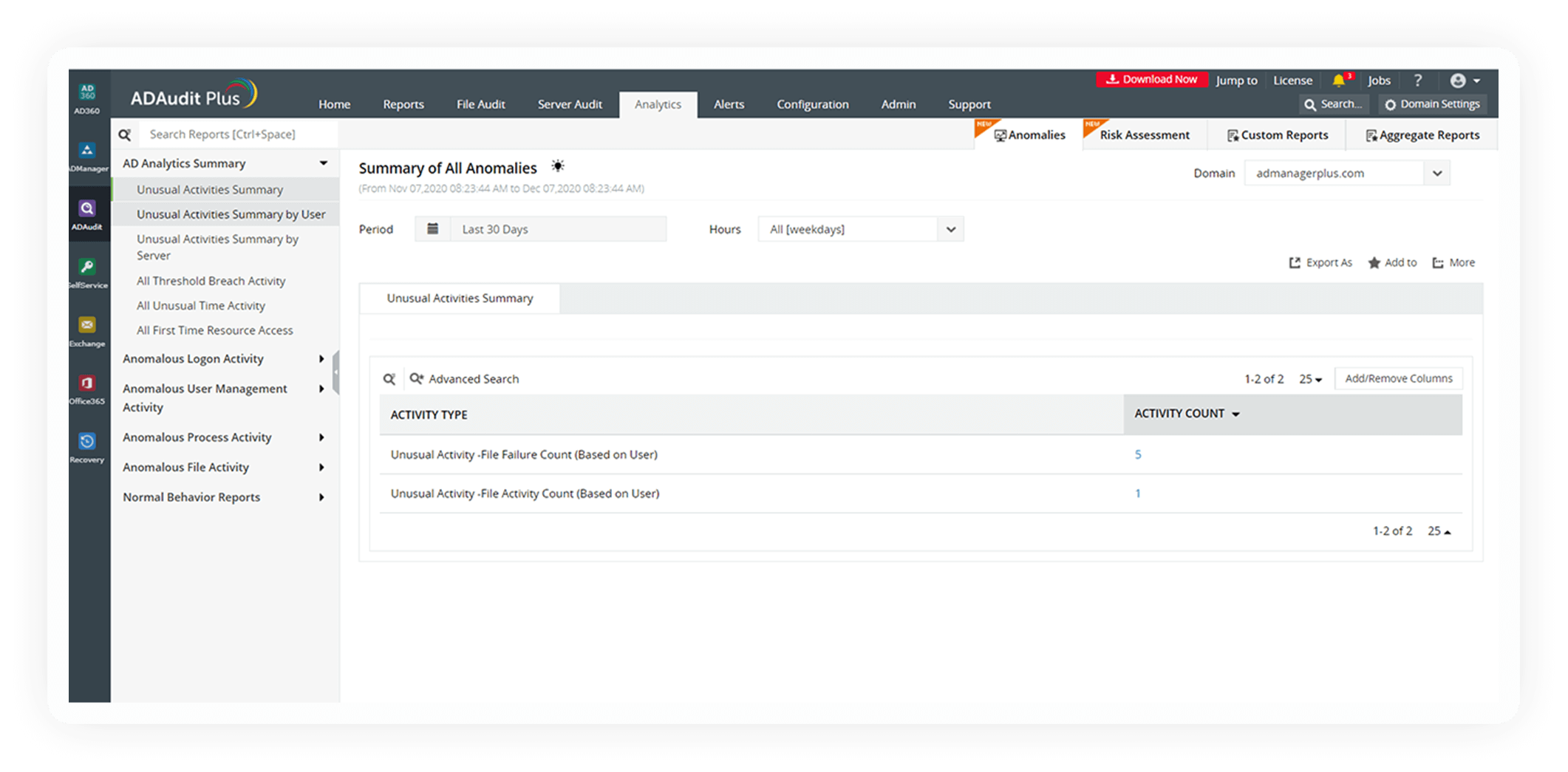Expand Anomalous File Activity

click(x=321, y=468)
